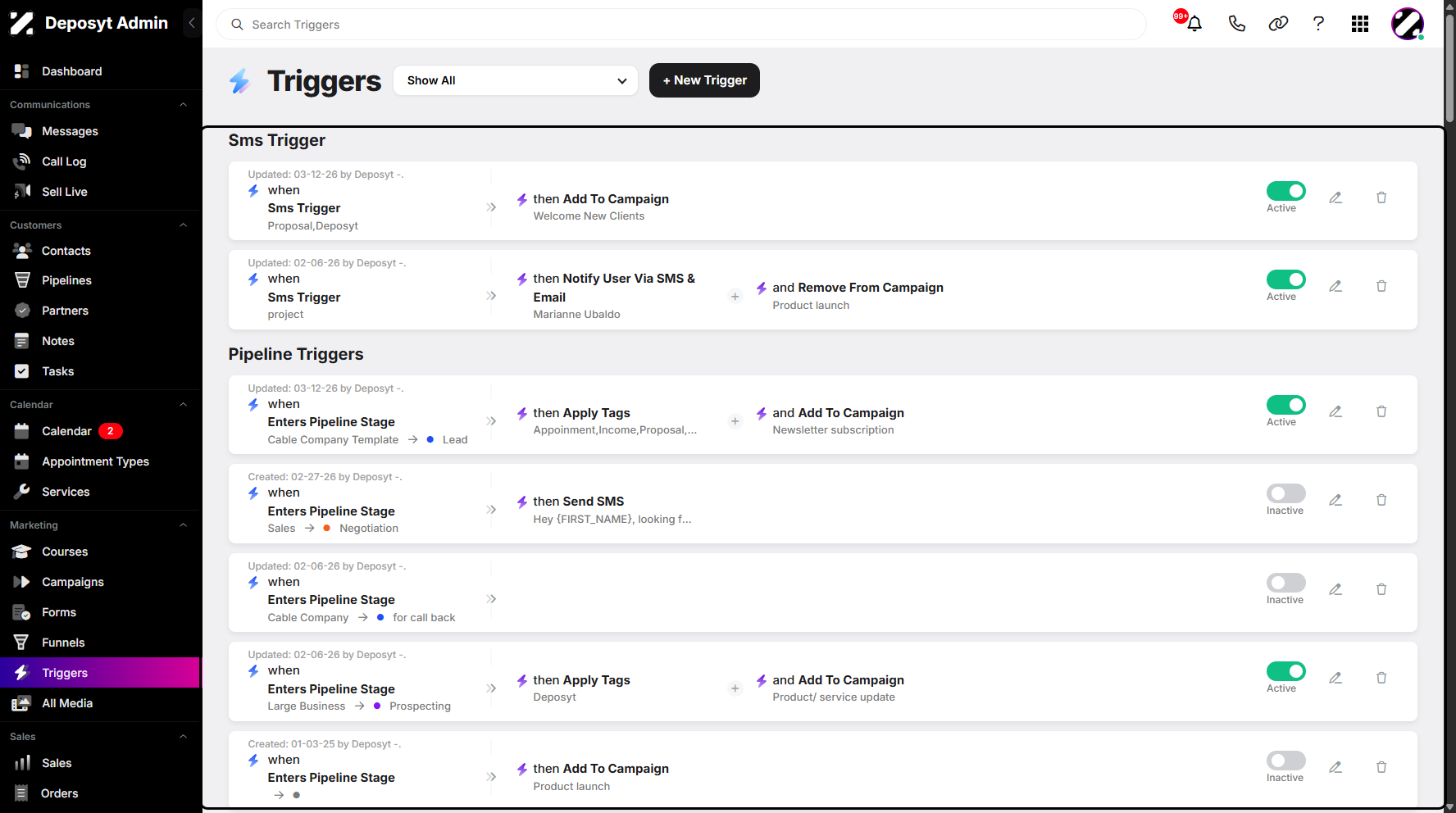
Task: Toggle the Product/ service update trigger
Action: point(1286,671)
